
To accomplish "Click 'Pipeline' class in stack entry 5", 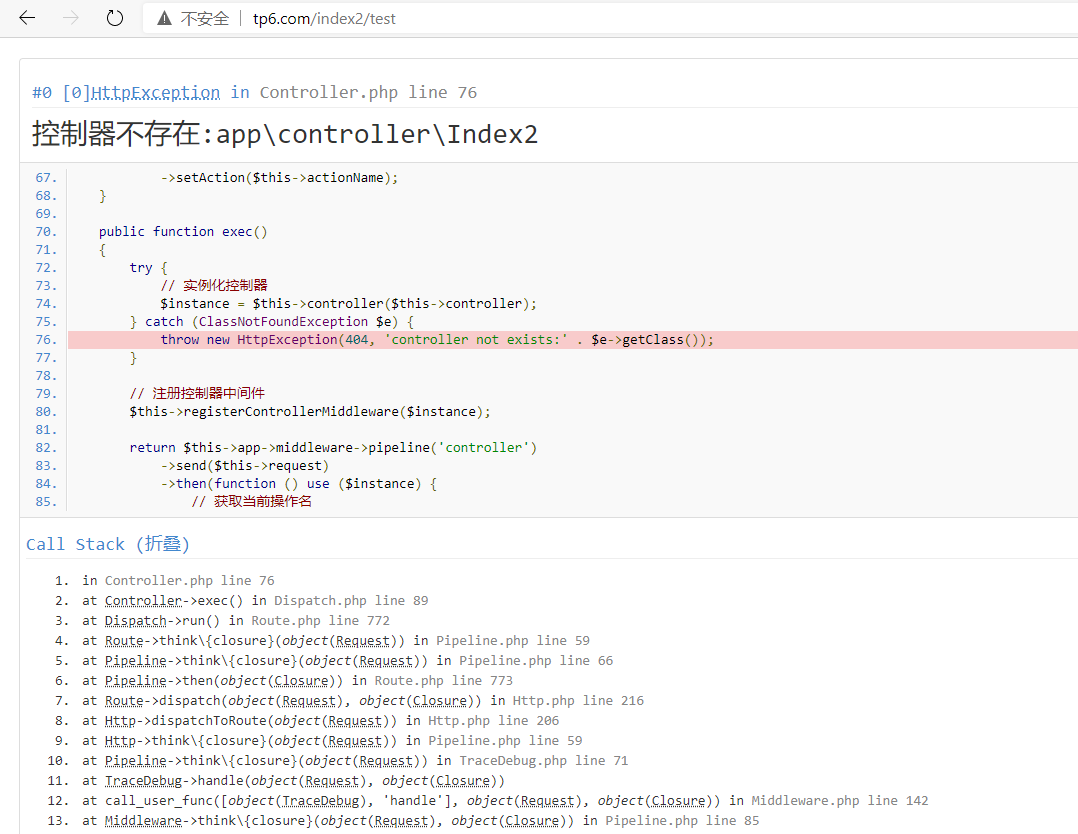I will [135, 660].
